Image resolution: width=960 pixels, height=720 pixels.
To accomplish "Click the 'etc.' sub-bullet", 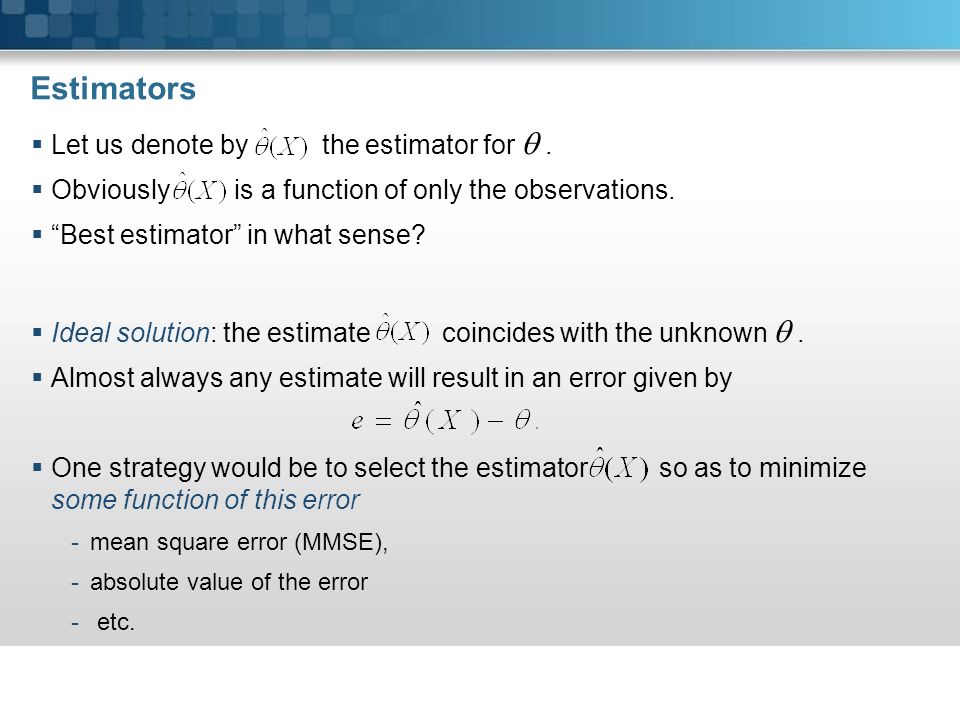I will coord(115,621).
